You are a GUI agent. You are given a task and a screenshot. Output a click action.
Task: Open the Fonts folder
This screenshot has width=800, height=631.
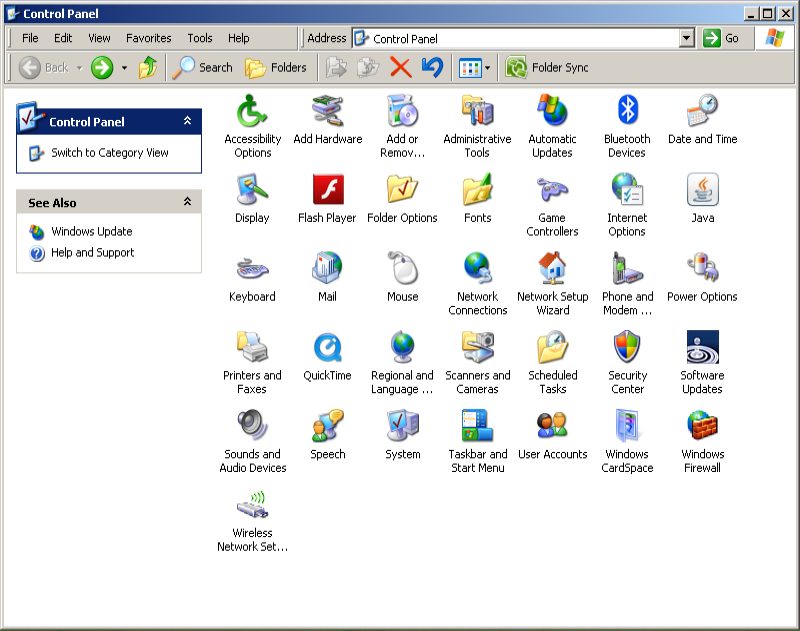pyautogui.click(x=478, y=198)
